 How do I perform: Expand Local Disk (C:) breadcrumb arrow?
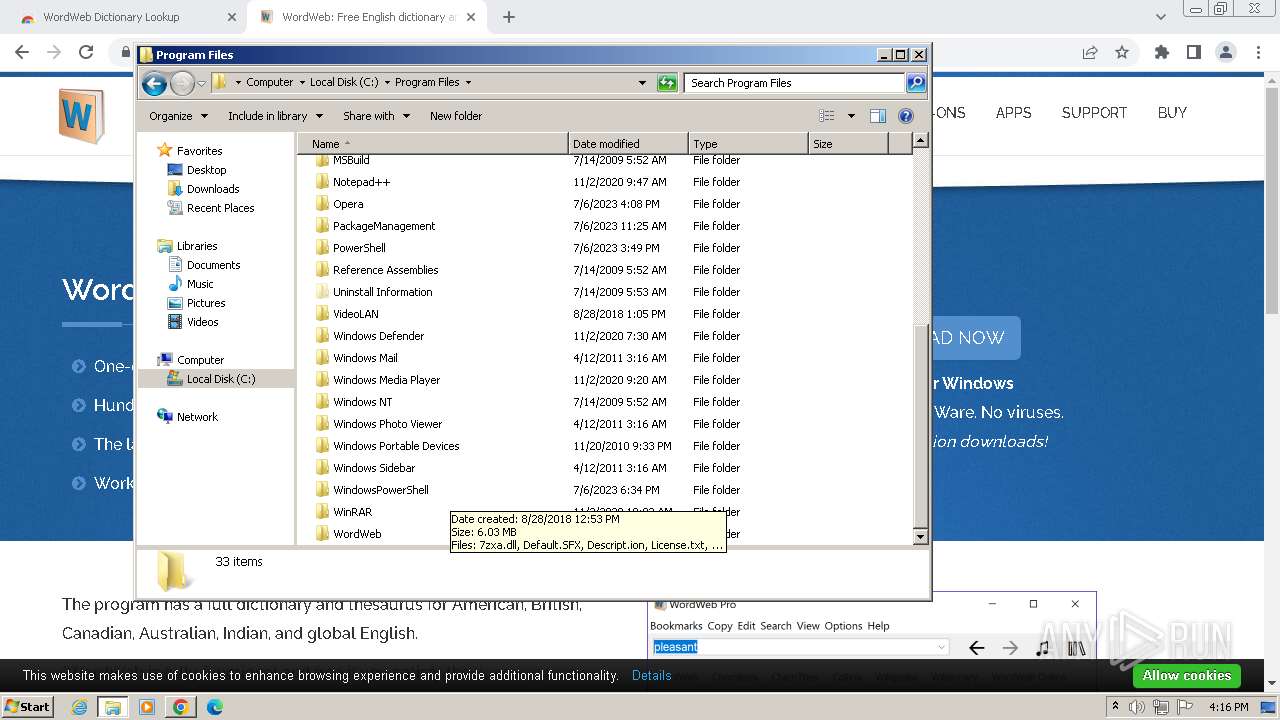(x=386, y=83)
